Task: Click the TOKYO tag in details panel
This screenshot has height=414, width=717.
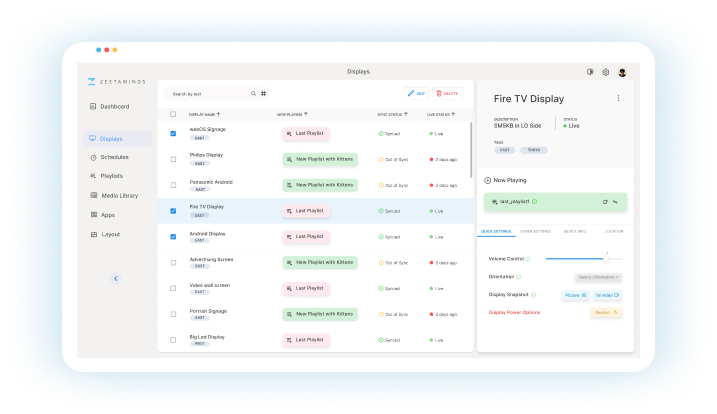Action: click(534, 150)
